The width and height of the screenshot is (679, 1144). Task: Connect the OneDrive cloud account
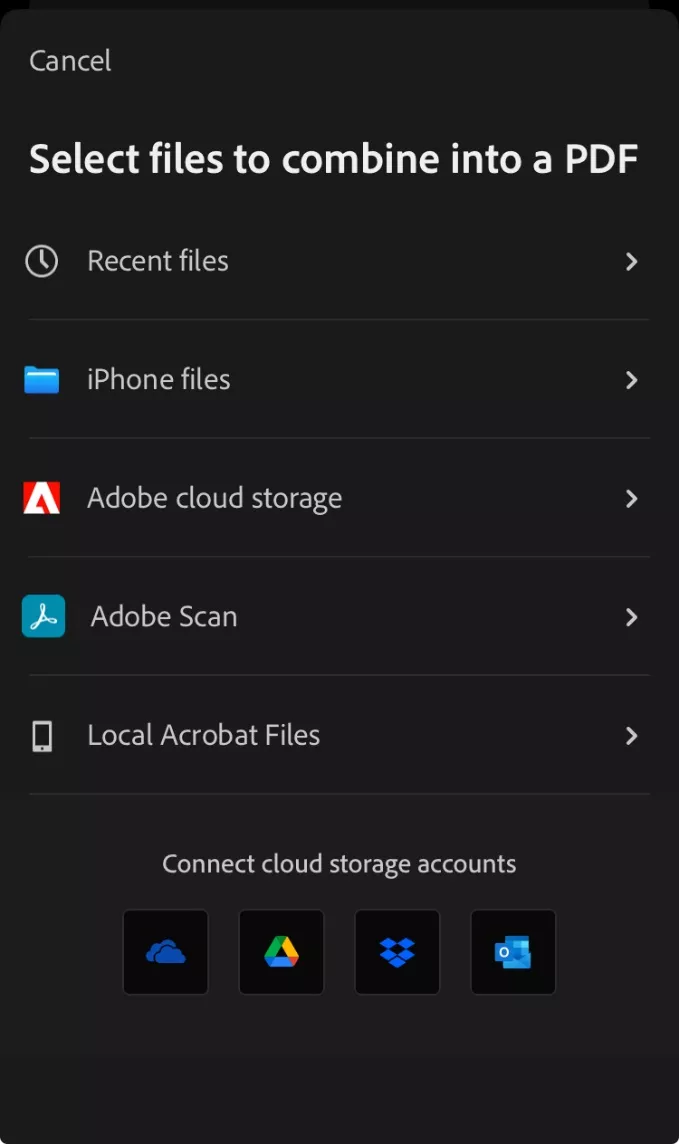coord(165,951)
